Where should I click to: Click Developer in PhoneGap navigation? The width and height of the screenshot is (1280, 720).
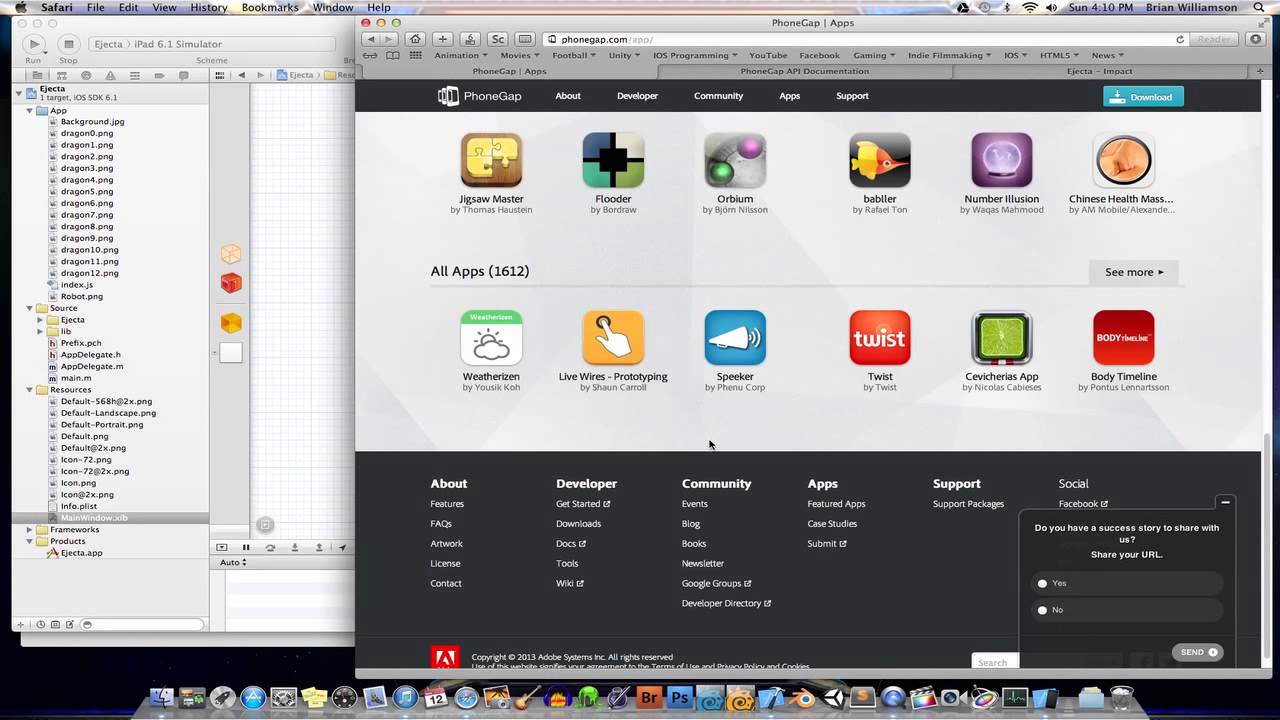[x=637, y=96]
